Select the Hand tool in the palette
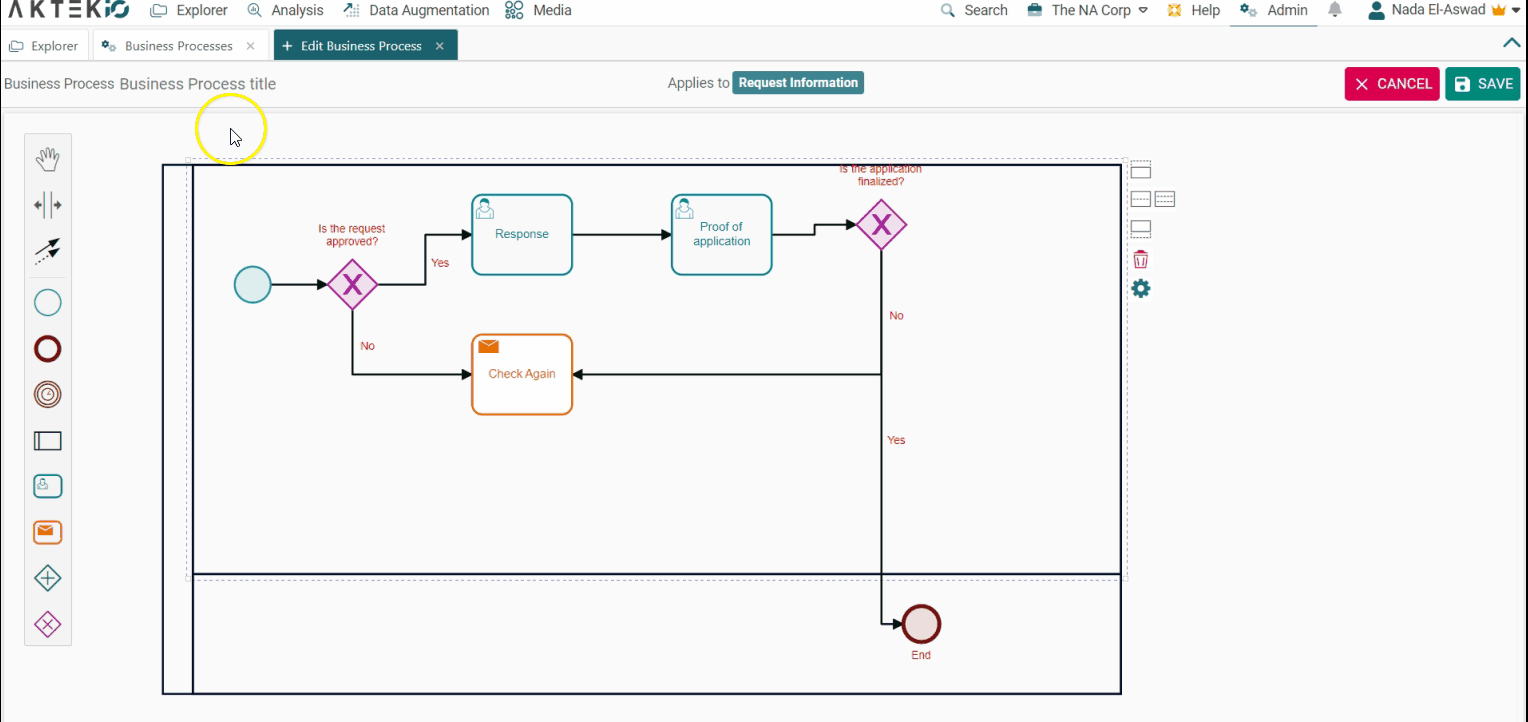This screenshot has height=722, width=1528. [x=47, y=158]
